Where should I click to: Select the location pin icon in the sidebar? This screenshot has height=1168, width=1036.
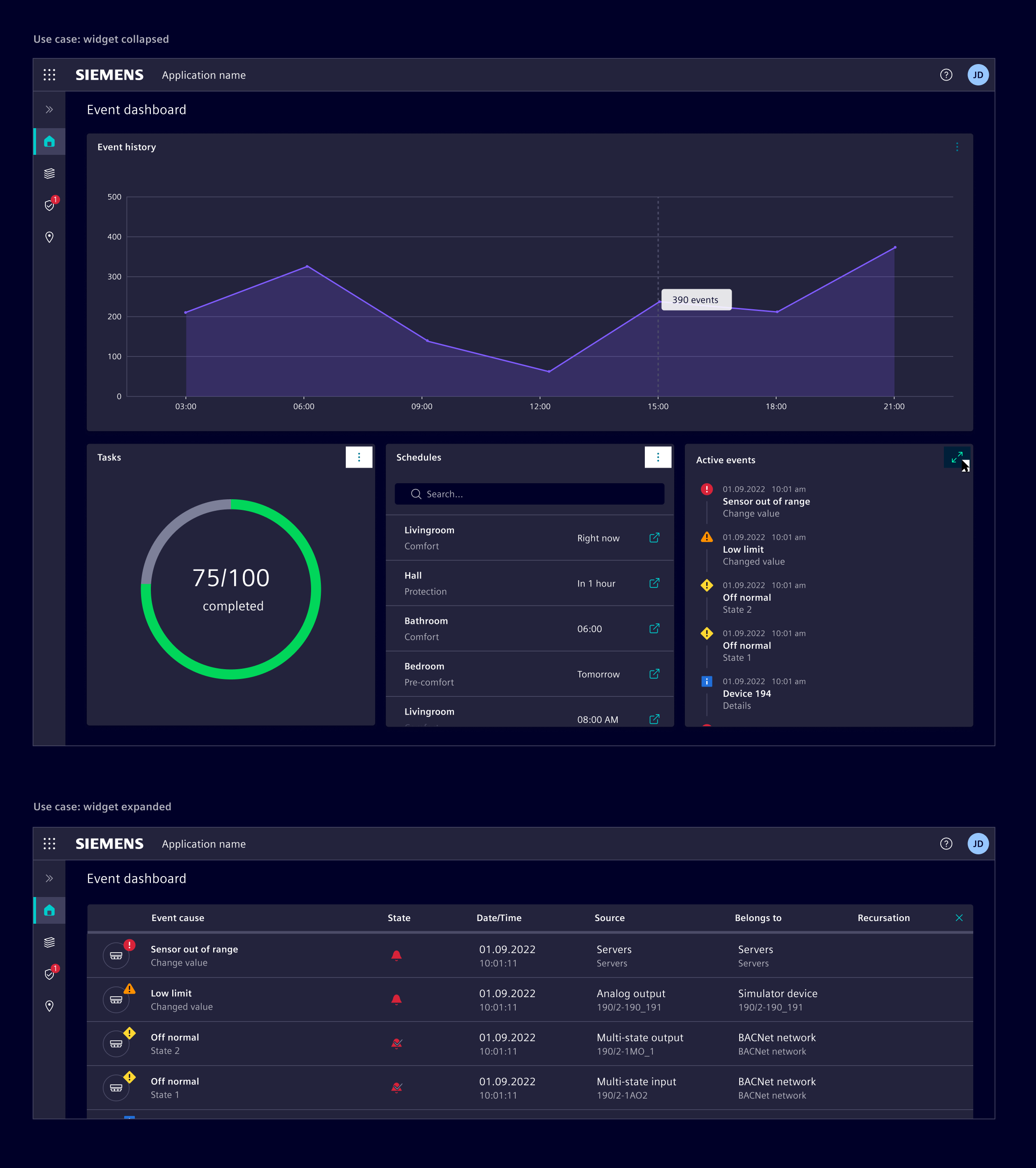49,237
